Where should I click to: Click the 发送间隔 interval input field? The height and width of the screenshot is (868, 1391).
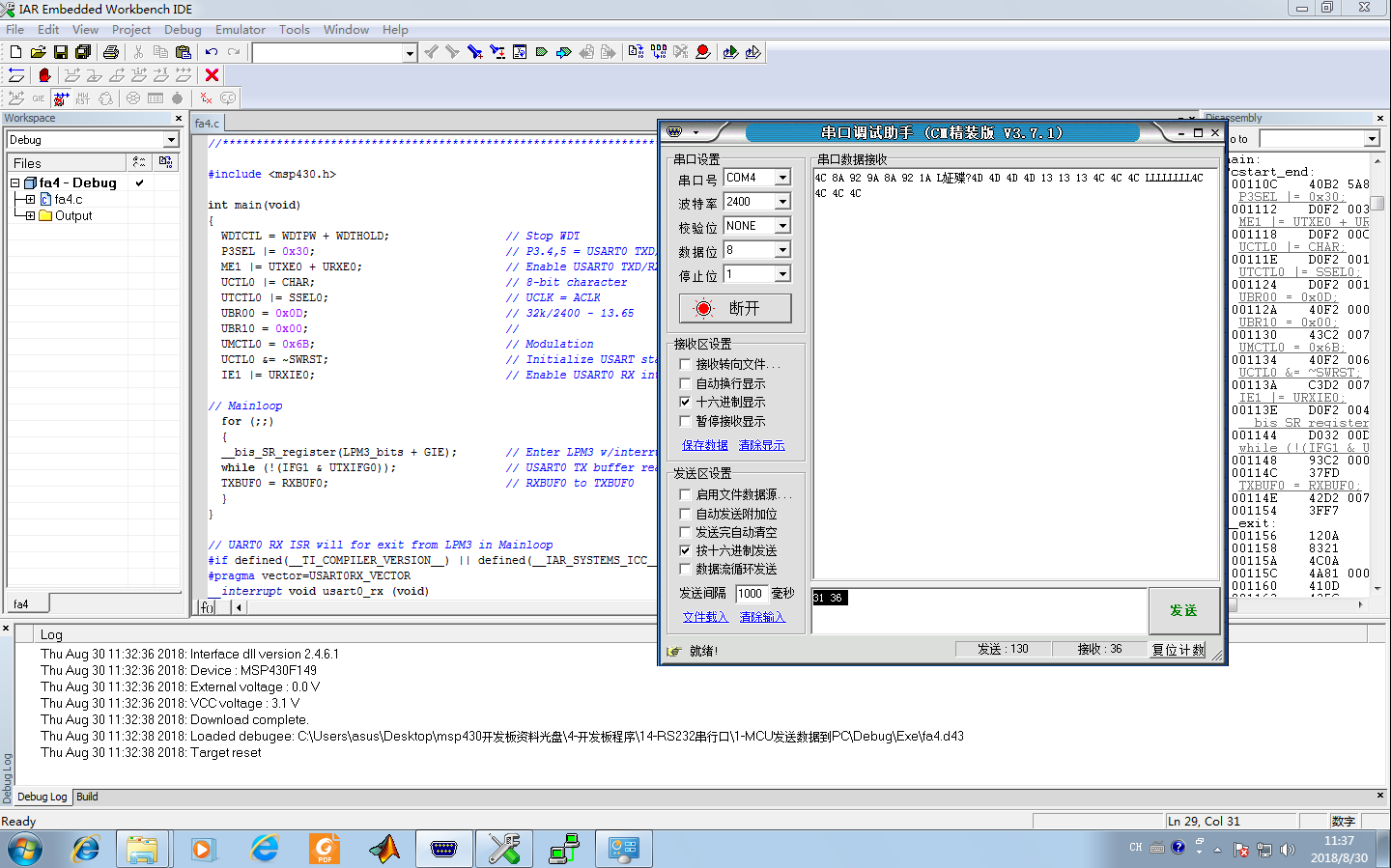[x=751, y=594]
